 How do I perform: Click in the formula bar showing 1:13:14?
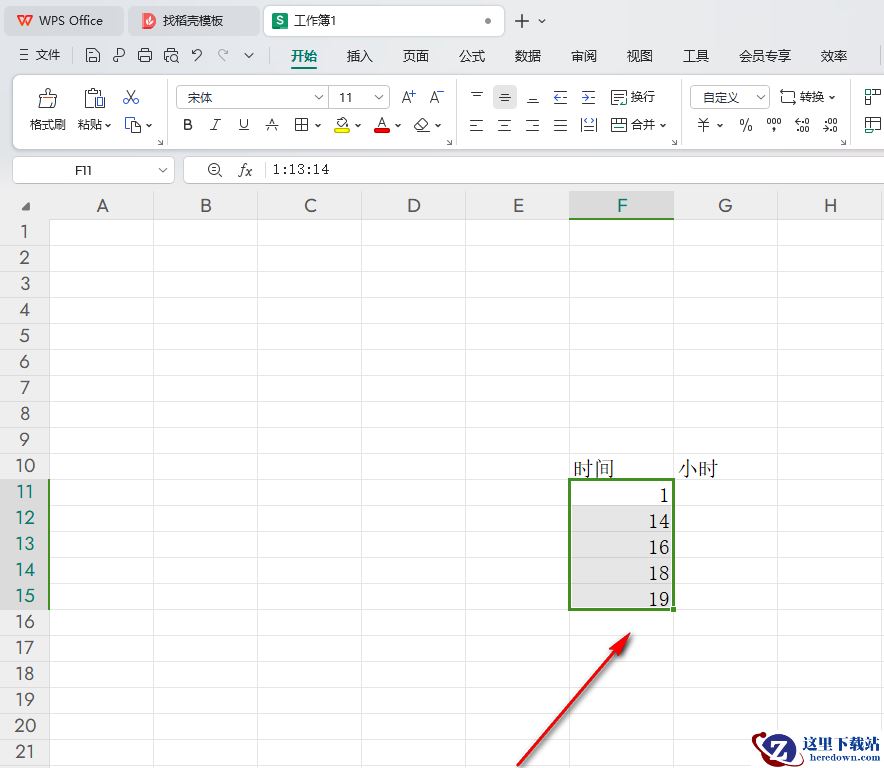pyautogui.click(x=575, y=170)
